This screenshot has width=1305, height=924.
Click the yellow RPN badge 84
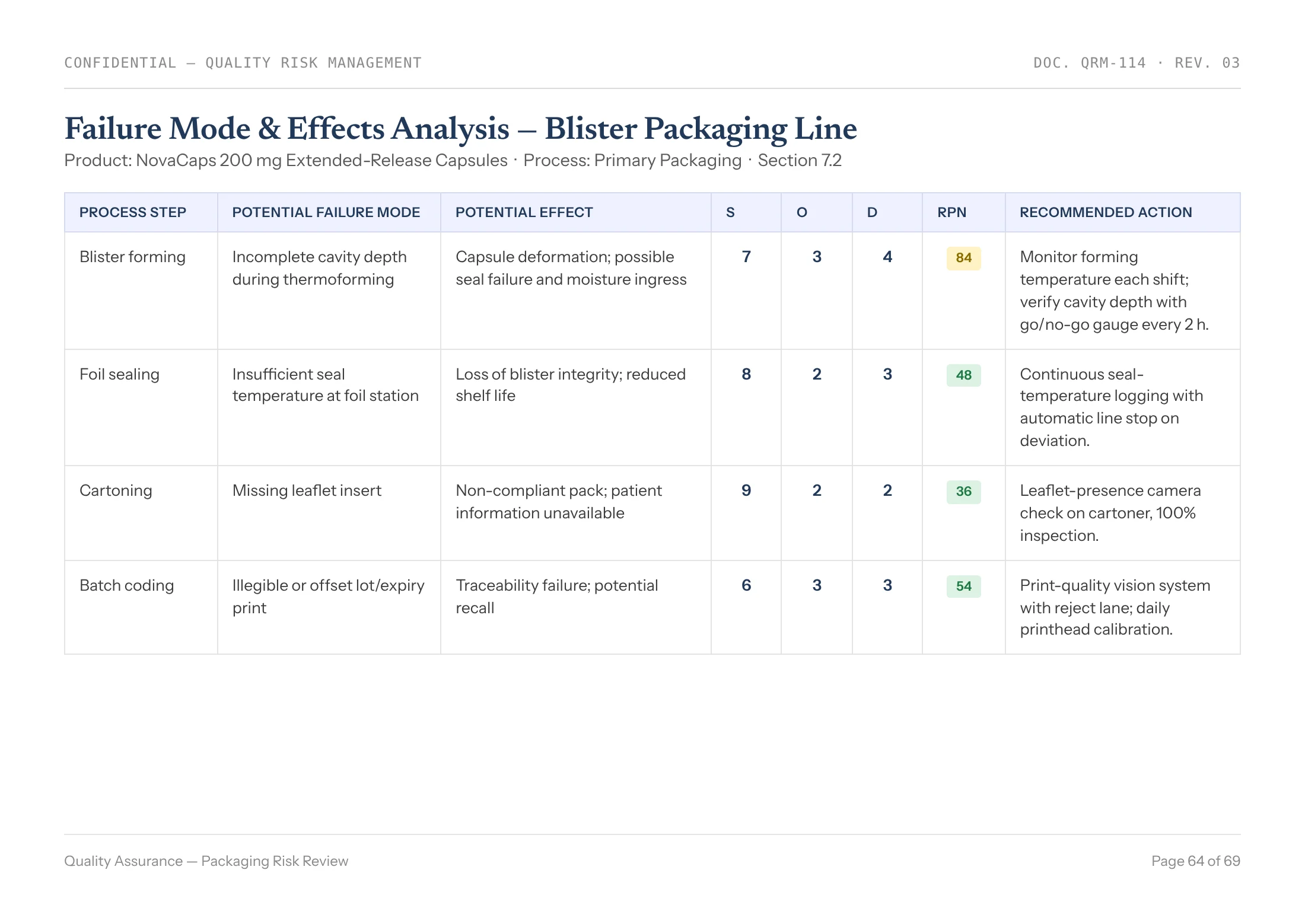click(x=964, y=258)
